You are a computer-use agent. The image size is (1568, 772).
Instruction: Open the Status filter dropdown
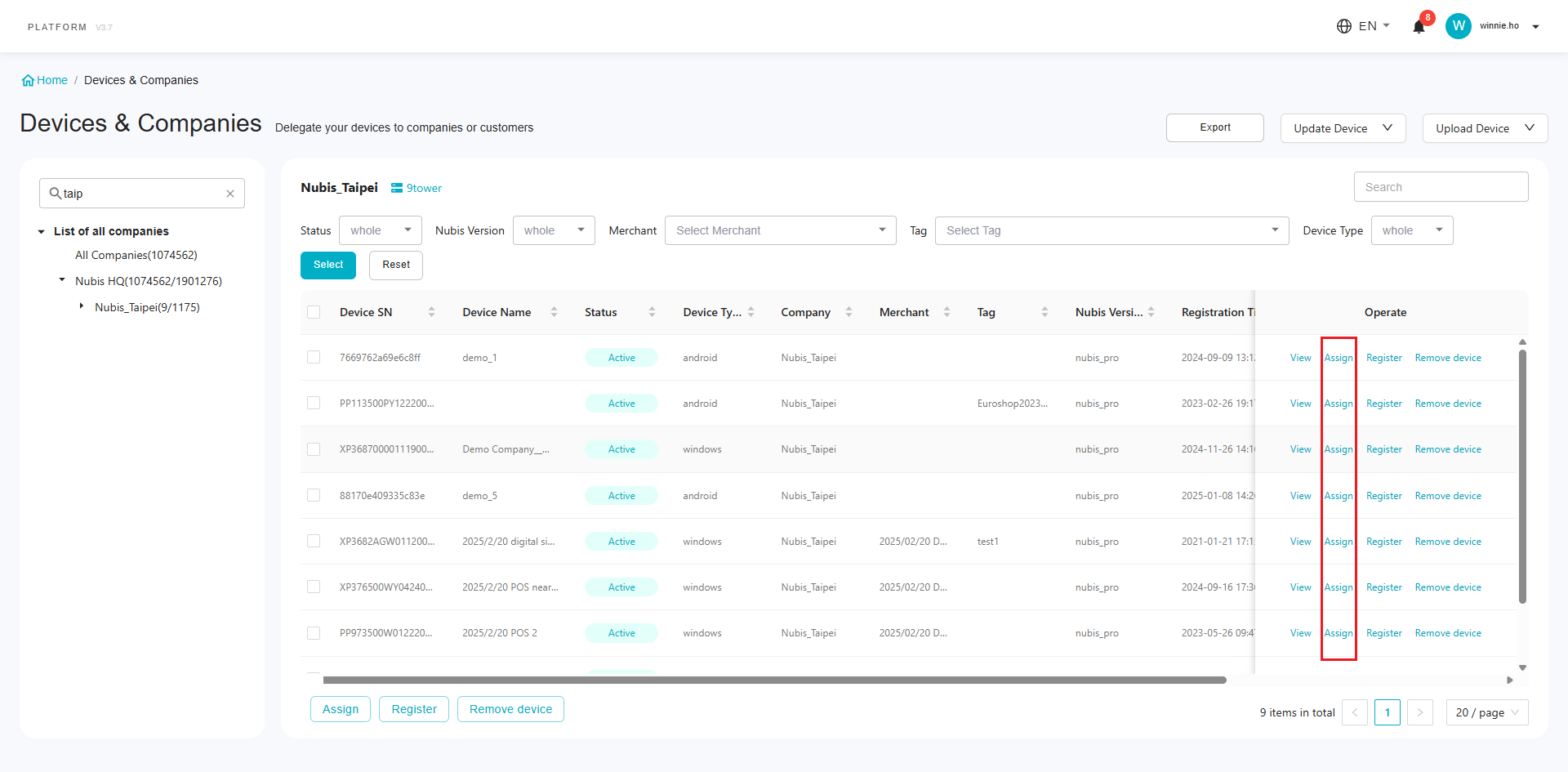point(381,230)
